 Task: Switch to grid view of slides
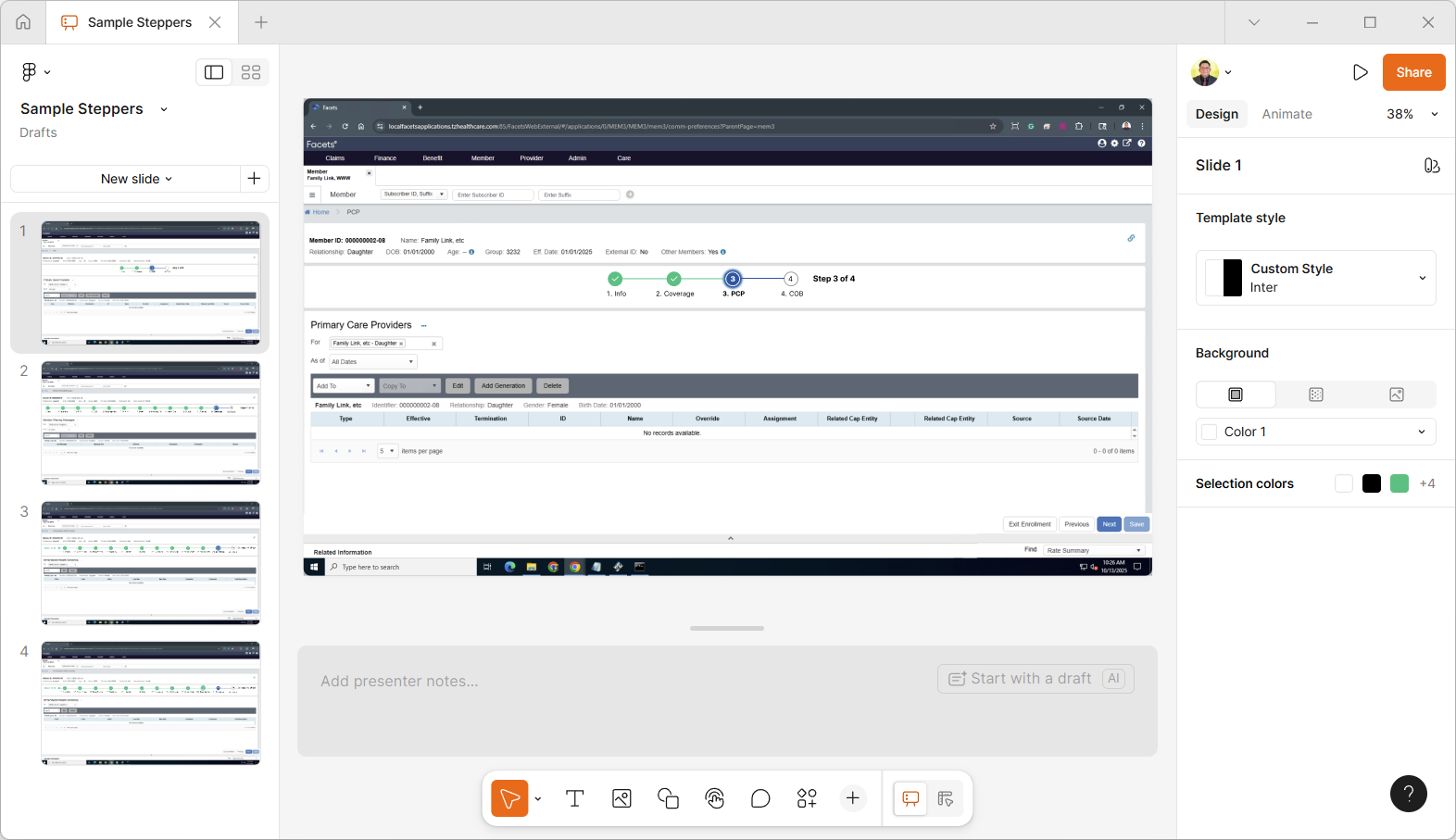click(x=251, y=72)
